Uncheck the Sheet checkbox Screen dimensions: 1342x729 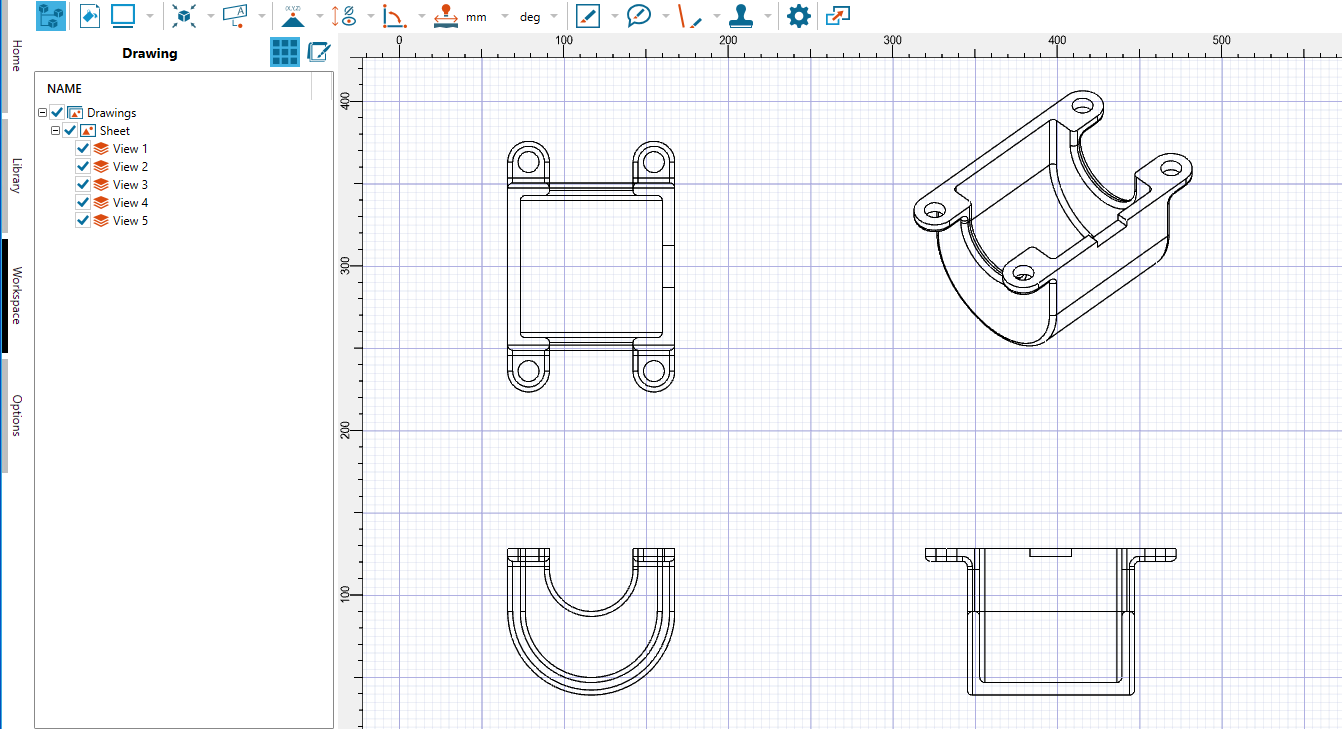tap(70, 131)
